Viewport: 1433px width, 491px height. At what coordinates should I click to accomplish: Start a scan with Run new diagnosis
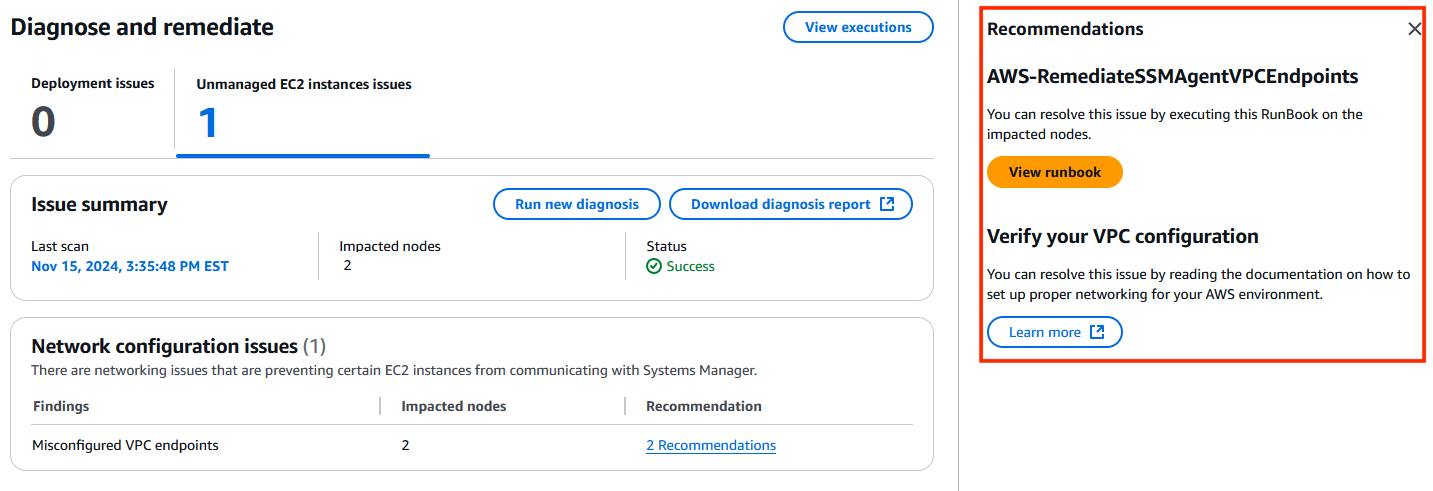tap(577, 204)
